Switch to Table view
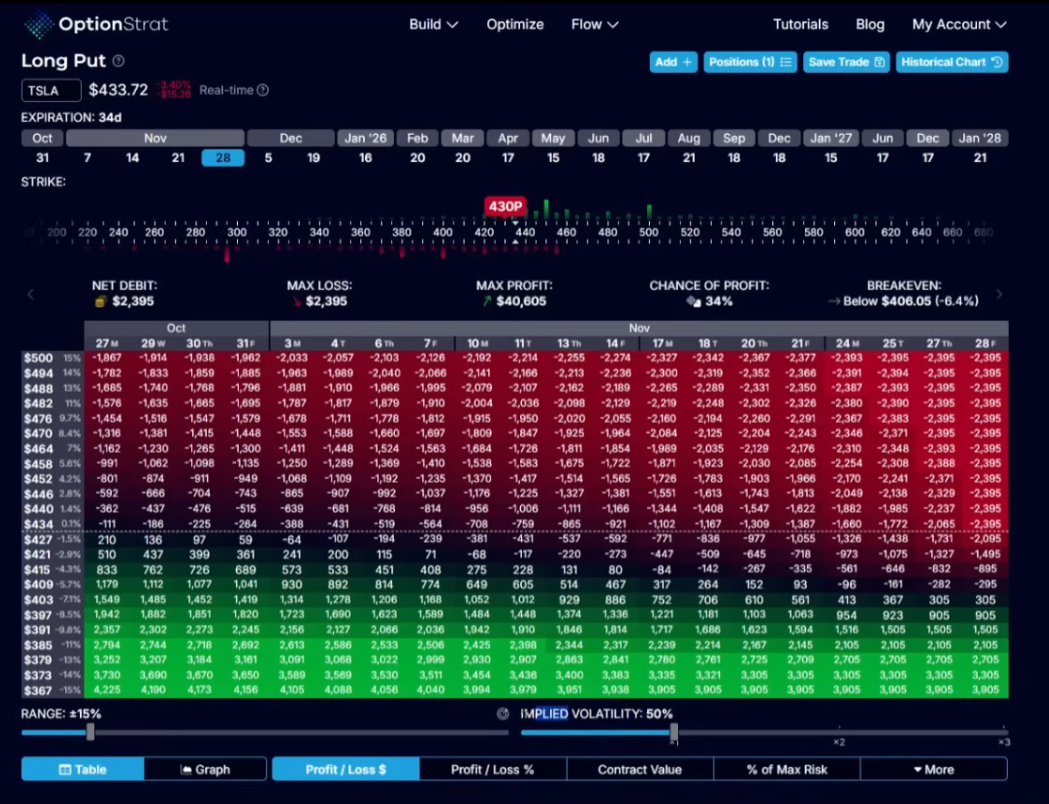This screenshot has width=1049, height=804. tap(83, 769)
